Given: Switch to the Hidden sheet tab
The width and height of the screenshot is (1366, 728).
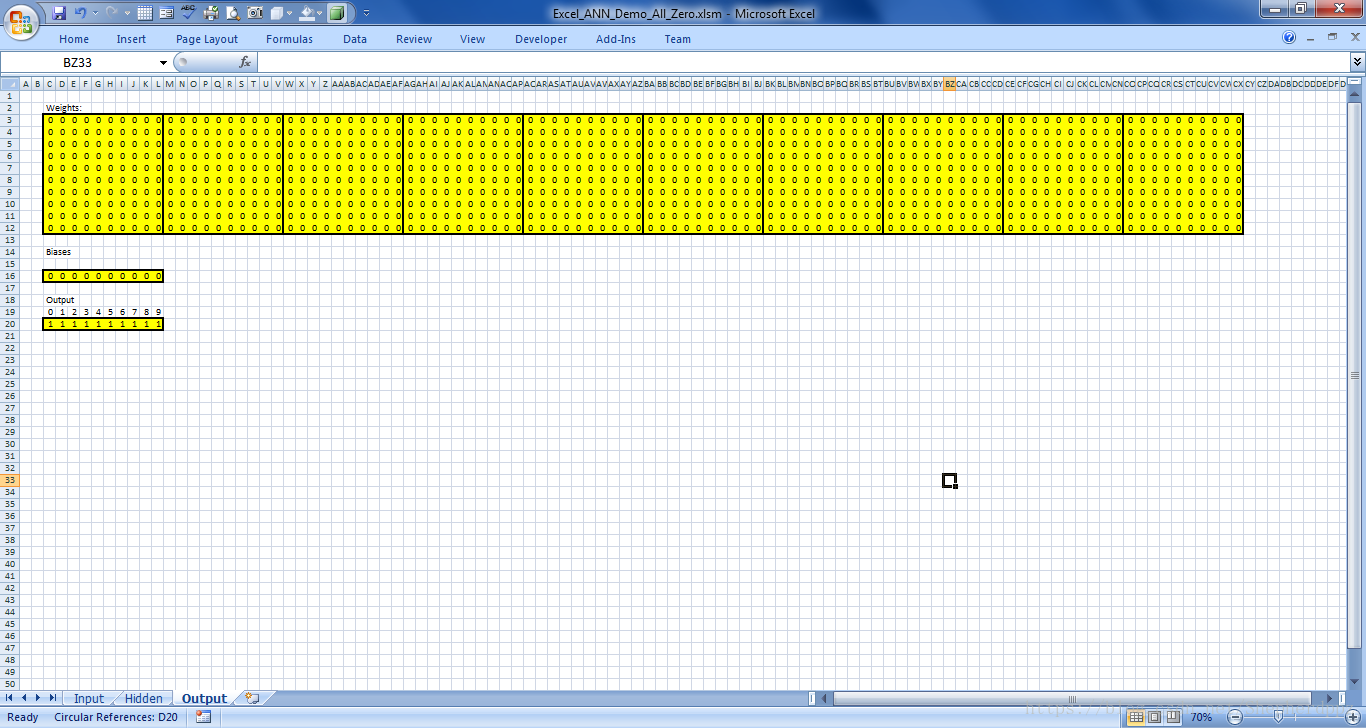Looking at the screenshot, I should point(144,699).
